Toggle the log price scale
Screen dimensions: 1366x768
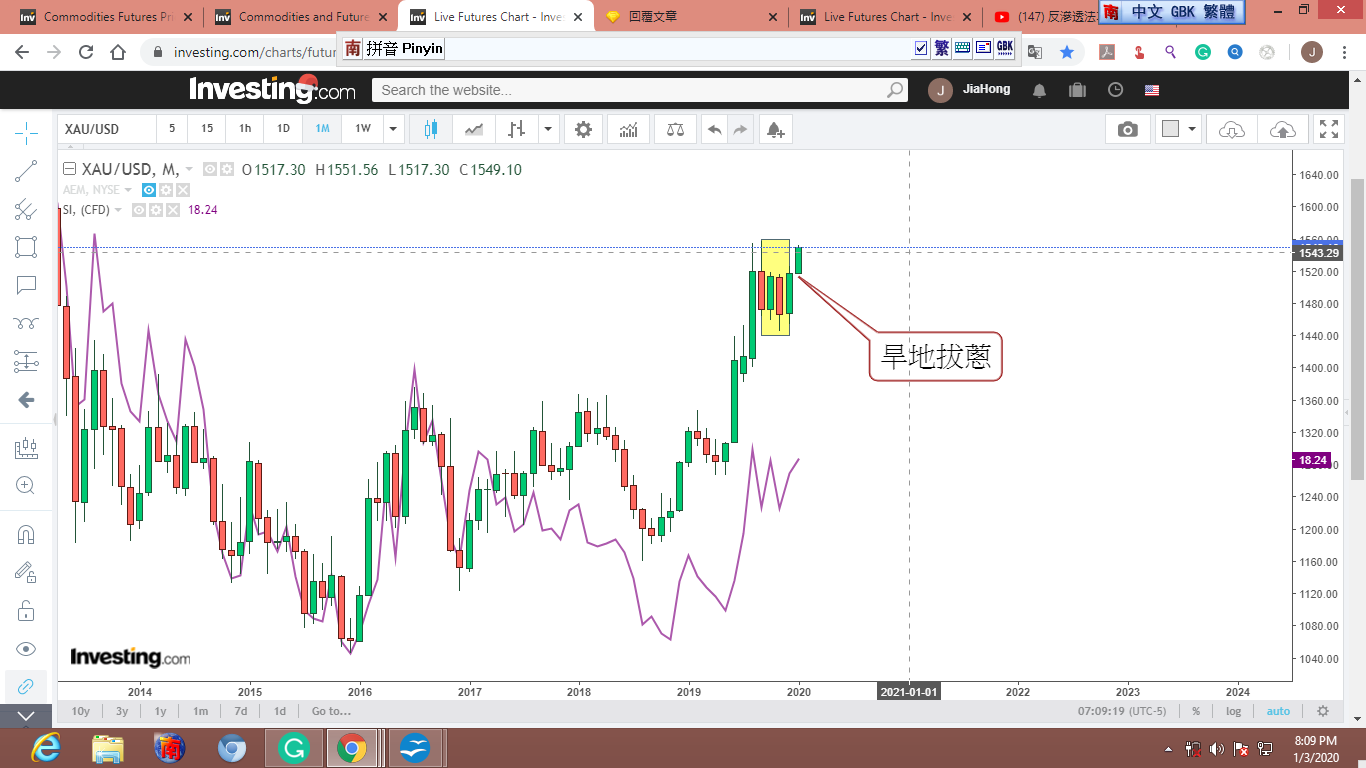(1234, 711)
